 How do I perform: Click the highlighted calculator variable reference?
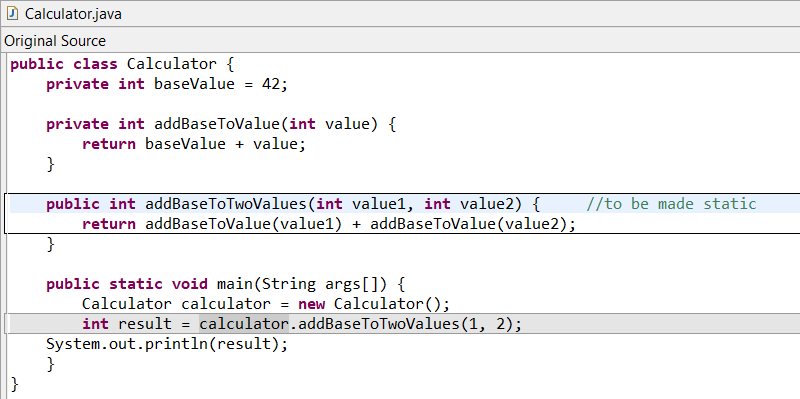click(x=244, y=324)
